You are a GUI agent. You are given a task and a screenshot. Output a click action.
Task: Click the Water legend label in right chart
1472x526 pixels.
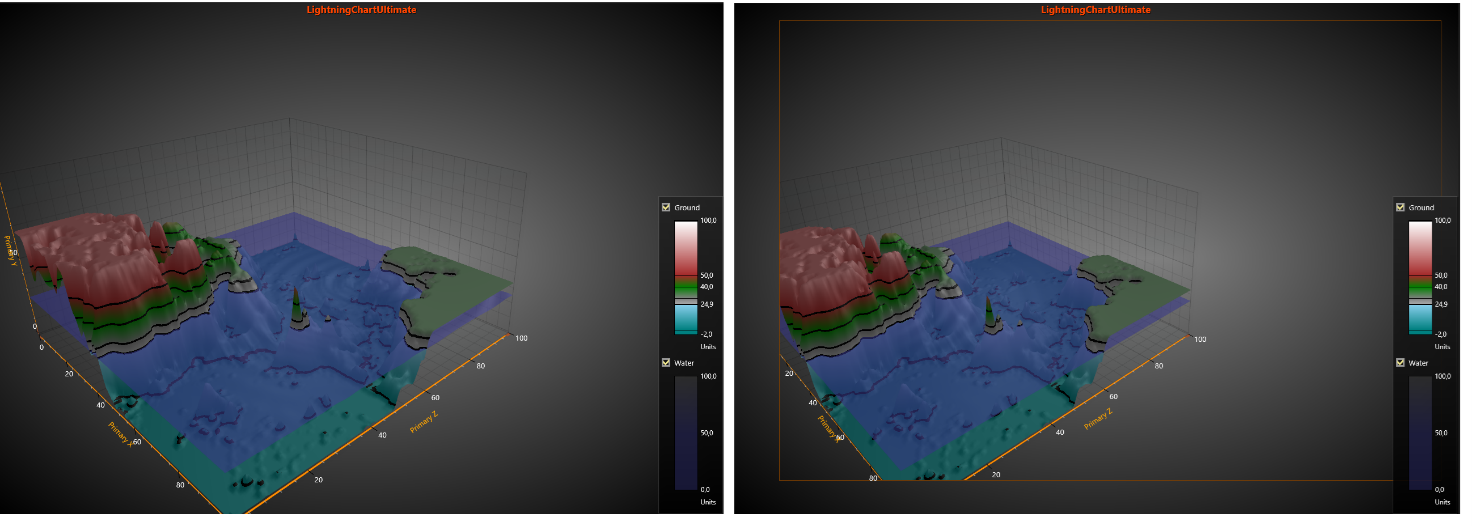tap(1419, 363)
